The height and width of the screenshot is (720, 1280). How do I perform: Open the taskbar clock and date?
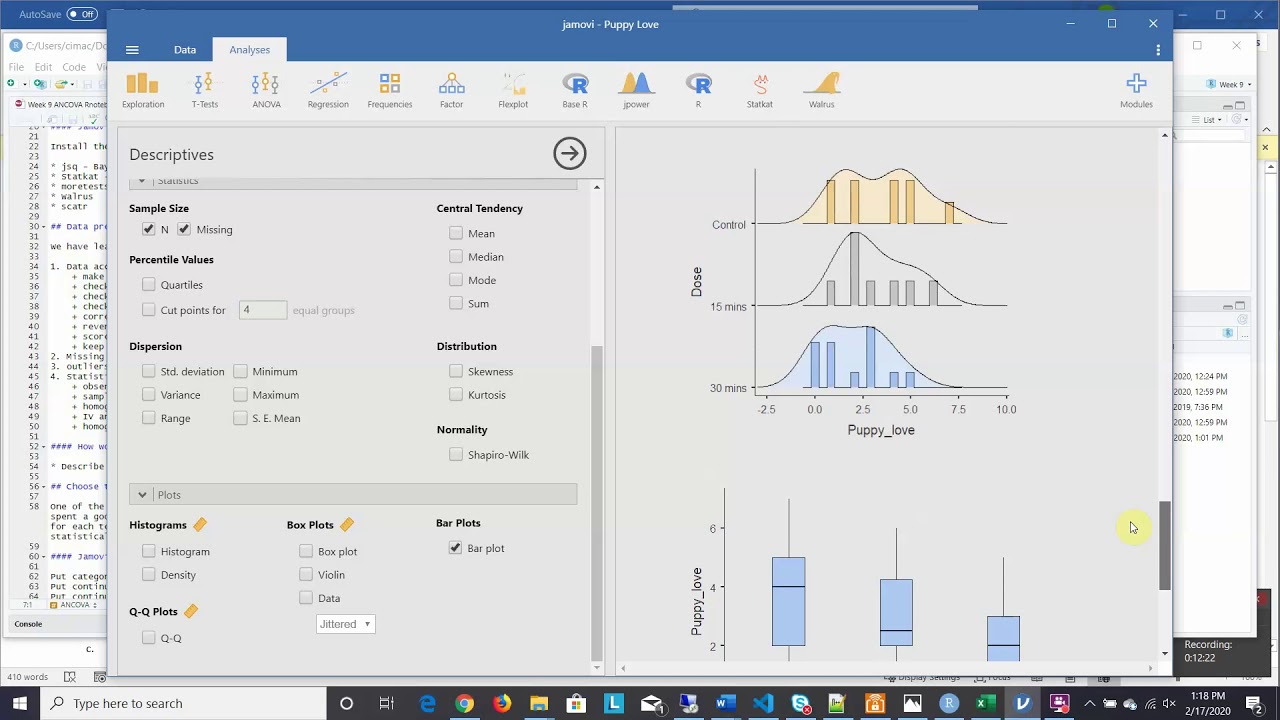[1206, 703]
